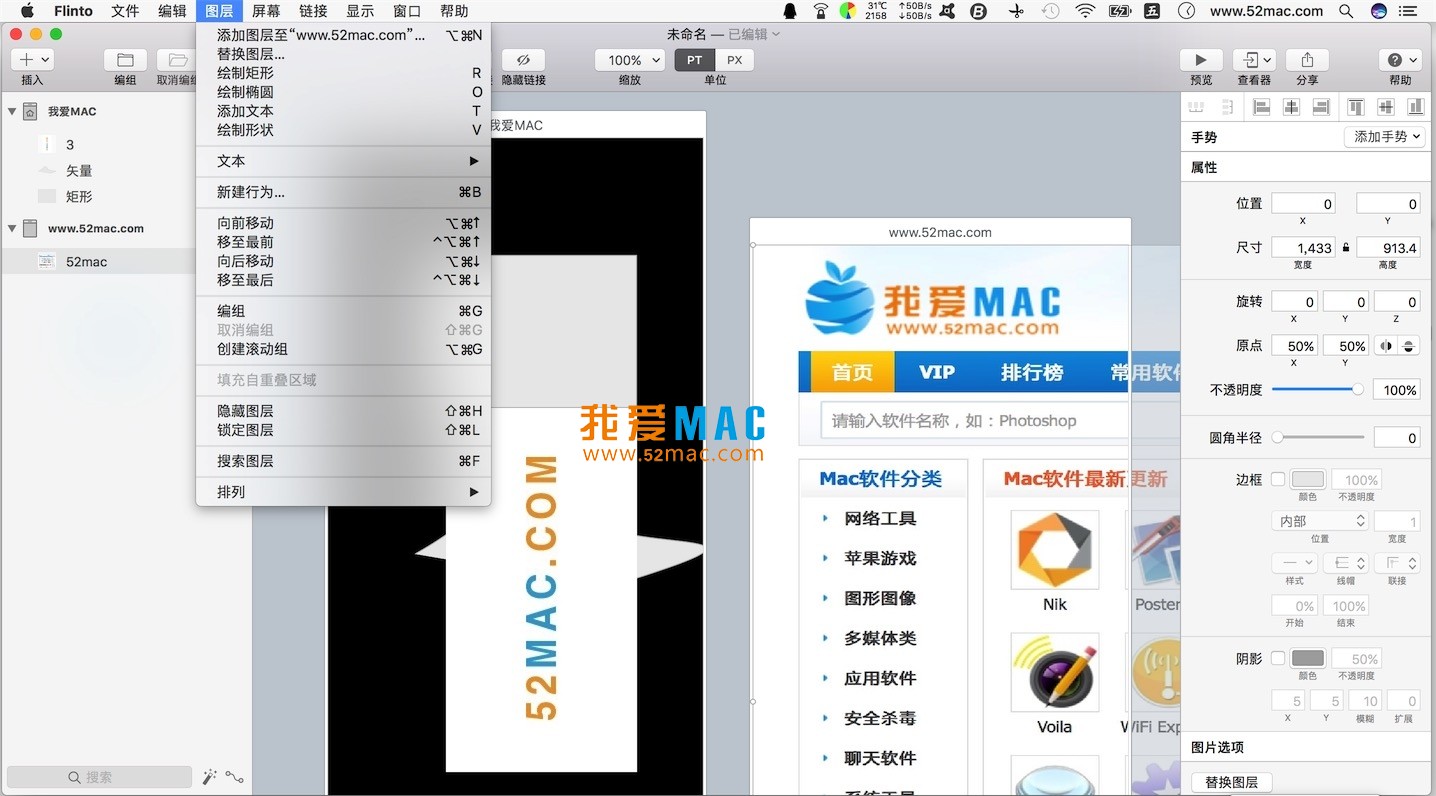Open the Help (帮助) toolbar dropdown
The width and height of the screenshot is (1436, 796).
click(x=1400, y=60)
